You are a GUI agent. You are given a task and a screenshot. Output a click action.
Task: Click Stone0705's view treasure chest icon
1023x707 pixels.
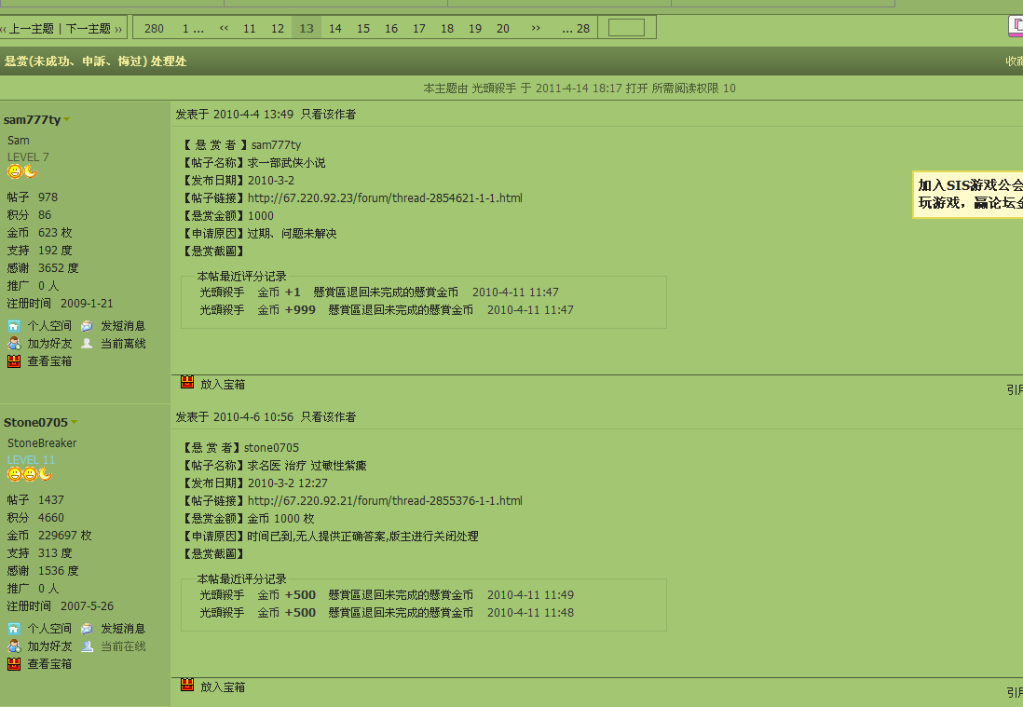click(x=14, y=663)
